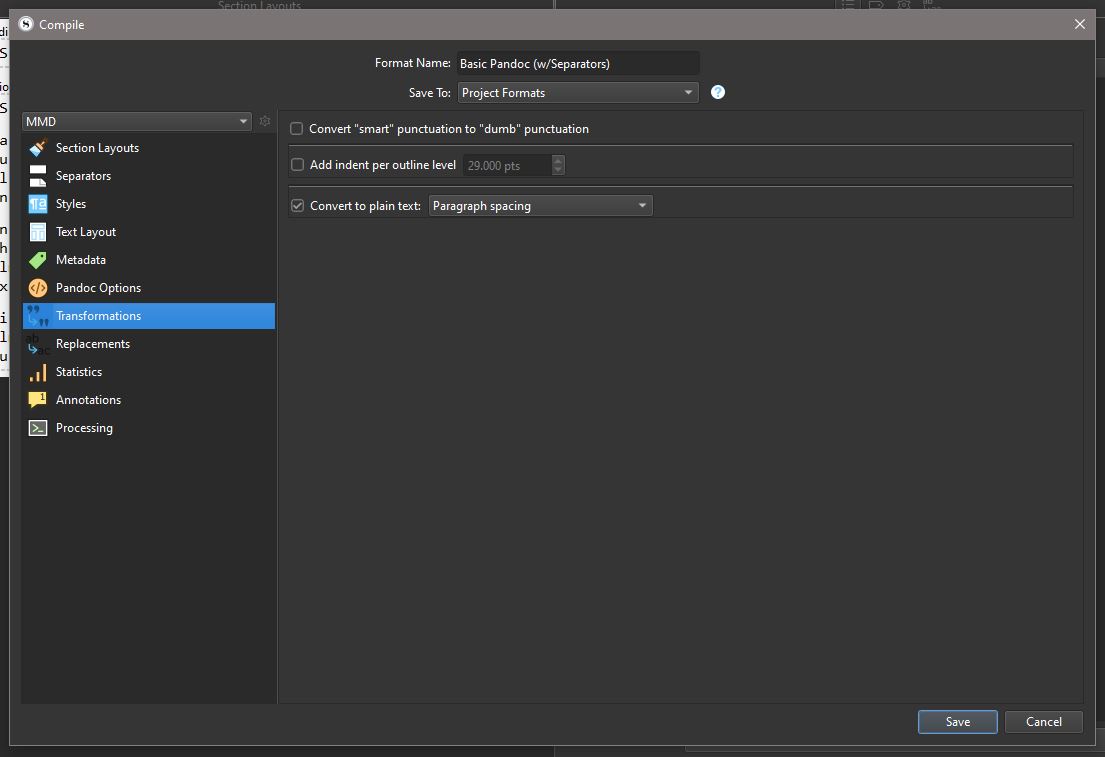Click the blue help question mark icon
The image size is (1105, 757).
(x=717, y=92)
